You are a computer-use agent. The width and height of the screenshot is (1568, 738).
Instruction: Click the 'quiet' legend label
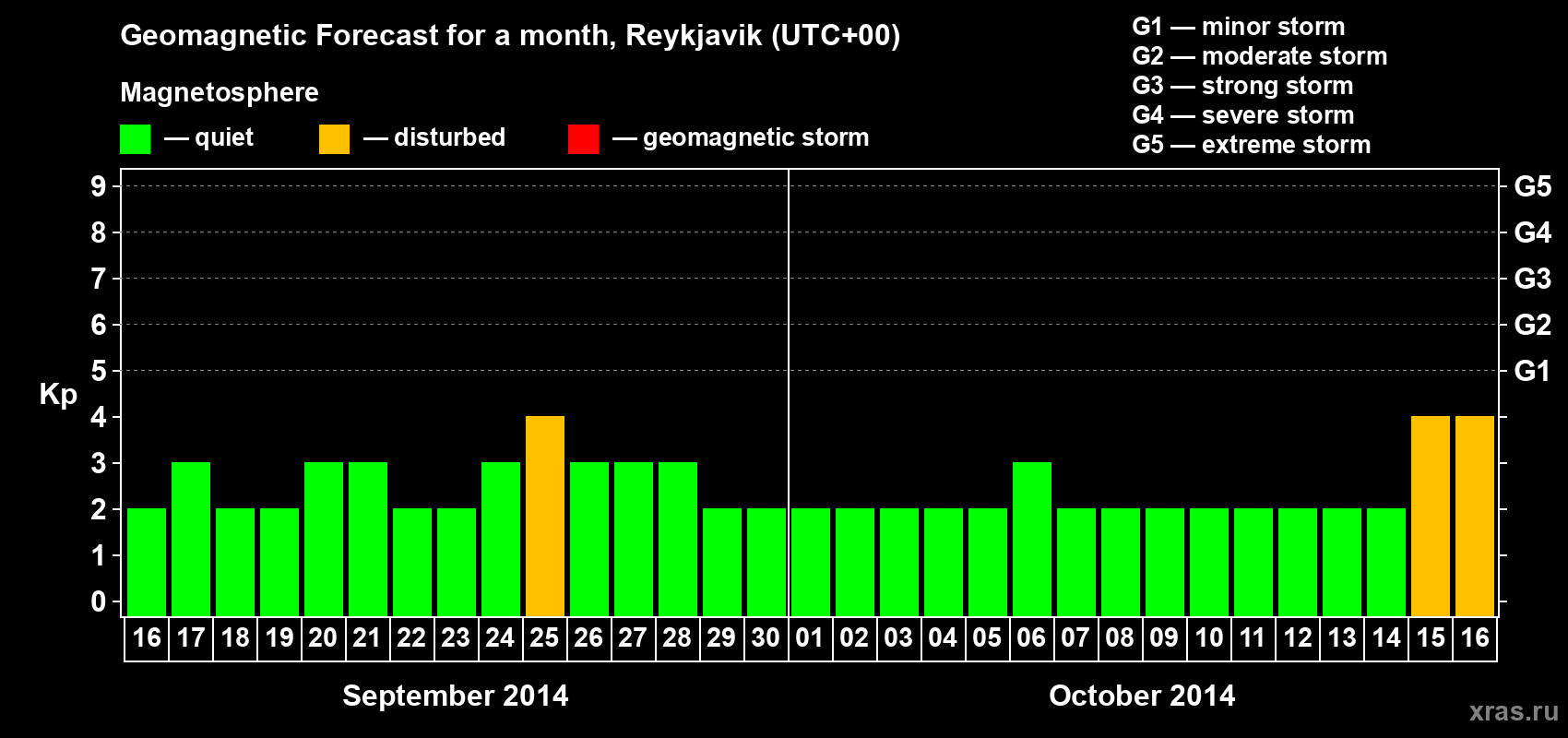click(224, 137)
